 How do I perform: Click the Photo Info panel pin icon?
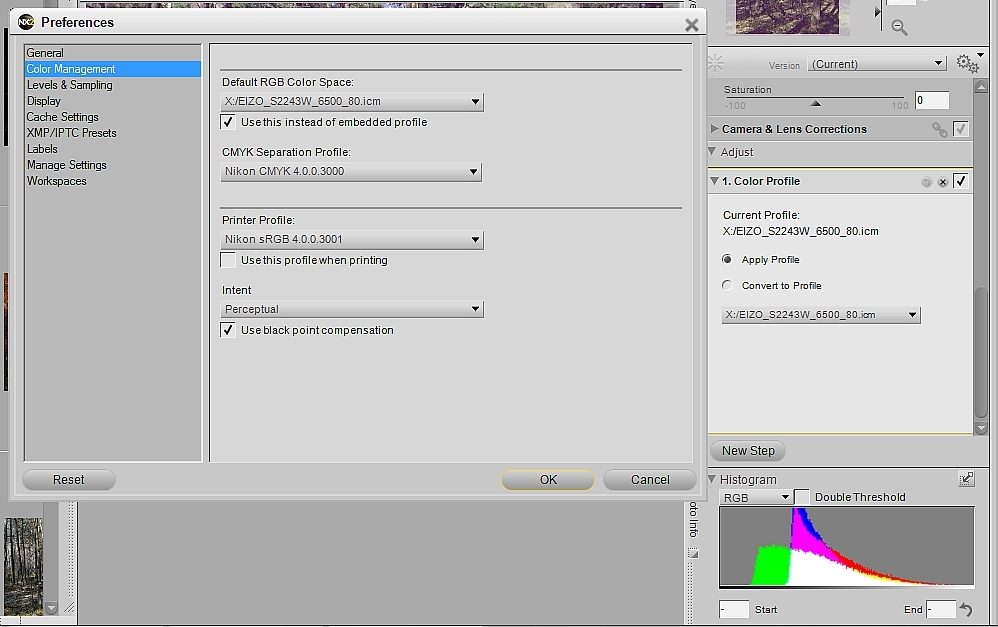[693, 554]
